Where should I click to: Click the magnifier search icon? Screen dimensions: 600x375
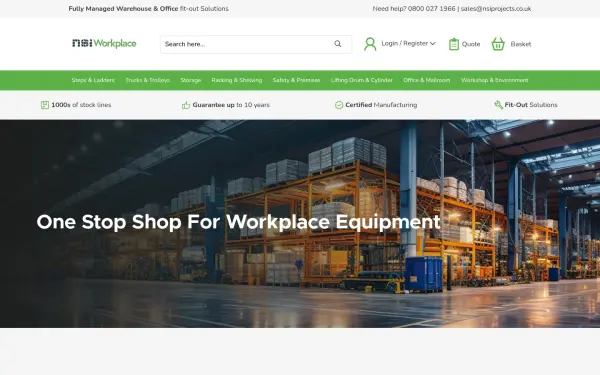coord(338,44)
